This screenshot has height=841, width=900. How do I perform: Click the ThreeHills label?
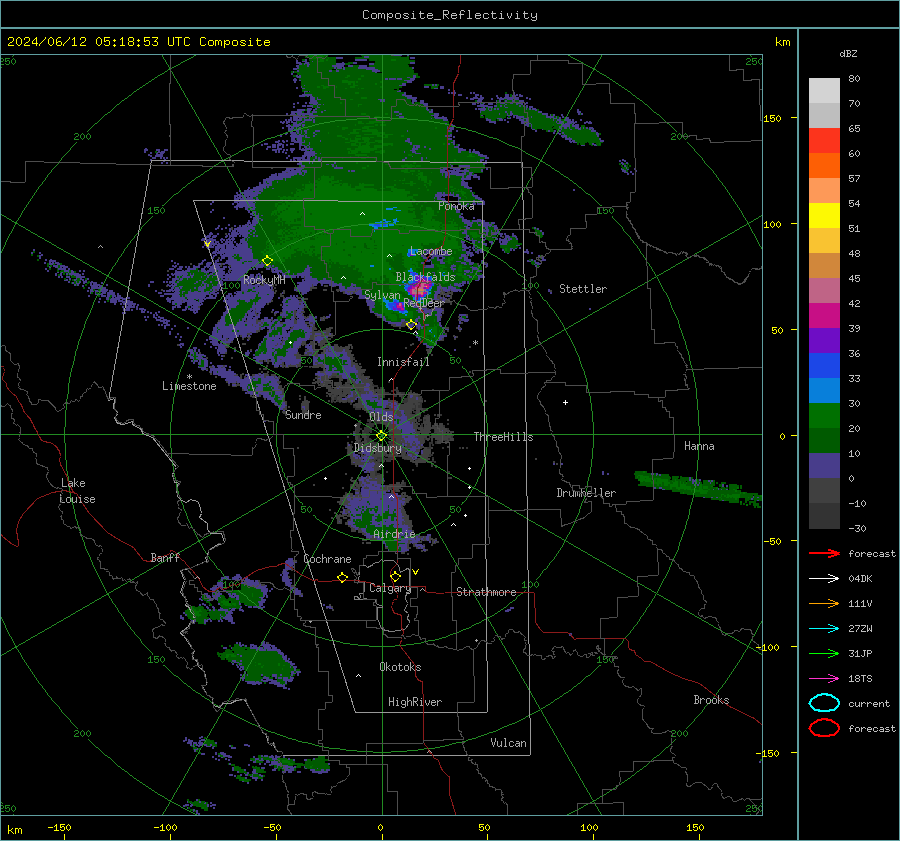pyautogui.click(x=503, y=437)
